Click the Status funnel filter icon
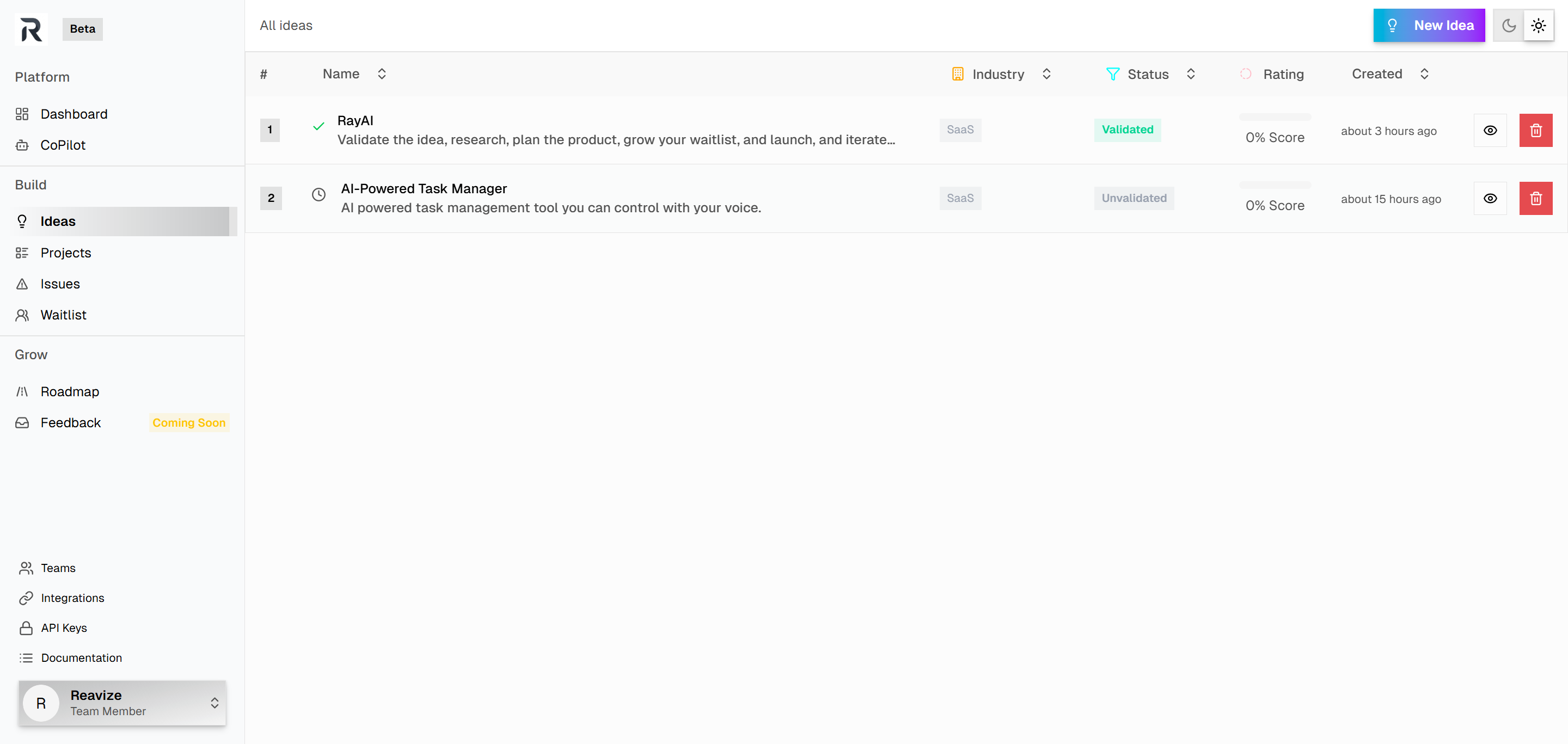Viewport: 1568px width, 744px height. click(1112, 74)
